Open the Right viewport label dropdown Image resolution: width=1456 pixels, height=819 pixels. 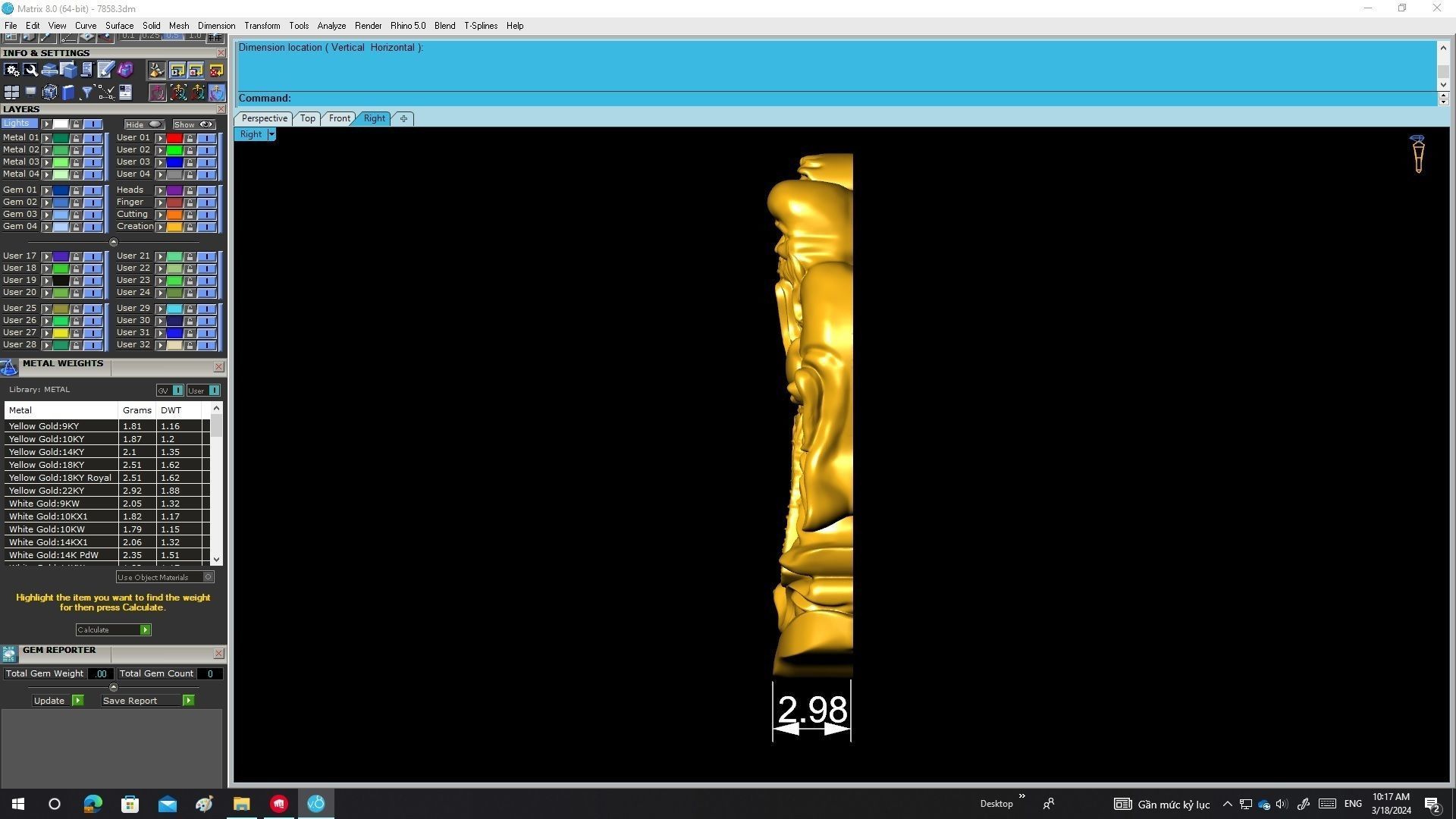(271, 134)
